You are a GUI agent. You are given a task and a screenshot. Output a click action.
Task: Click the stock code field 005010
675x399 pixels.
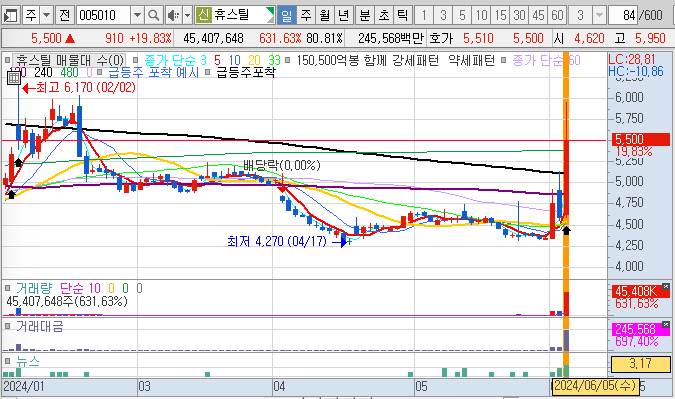103,16
